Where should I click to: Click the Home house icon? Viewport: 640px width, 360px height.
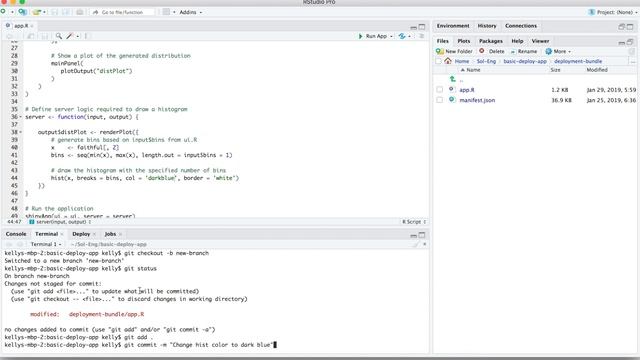click(448, 61)
